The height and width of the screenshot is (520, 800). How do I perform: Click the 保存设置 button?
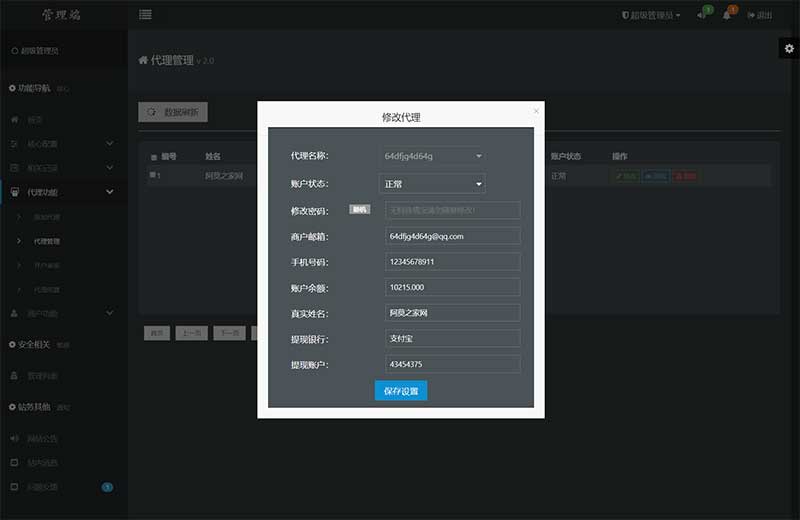coord(401,390)
